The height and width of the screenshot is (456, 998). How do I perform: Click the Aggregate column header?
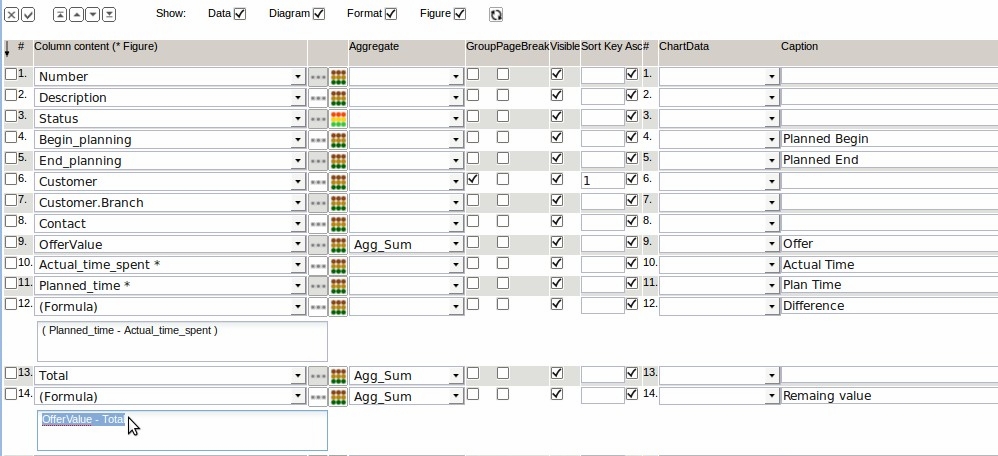coord(375,47)
